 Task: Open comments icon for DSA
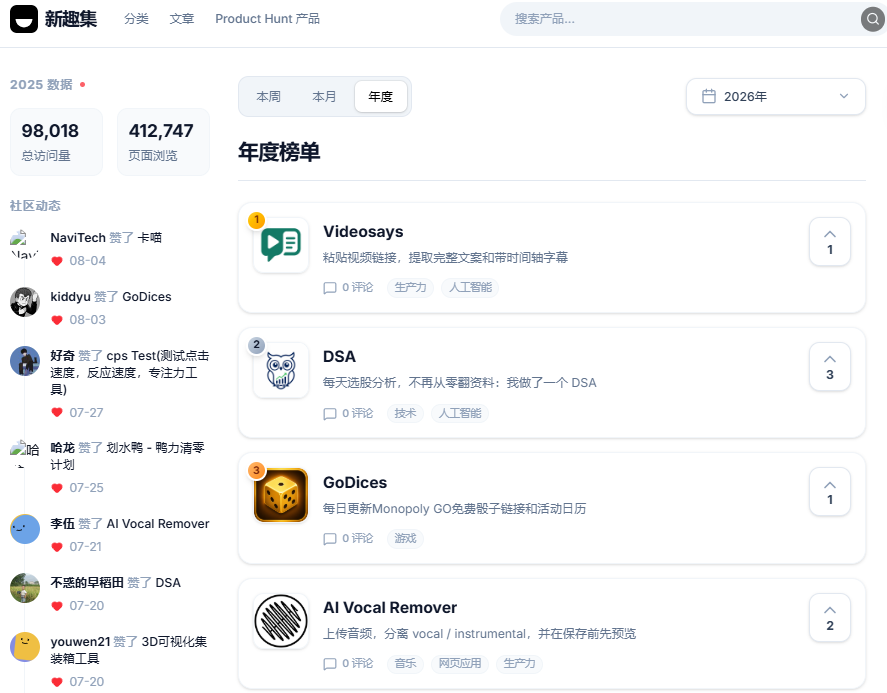click(x=330, y=414)
